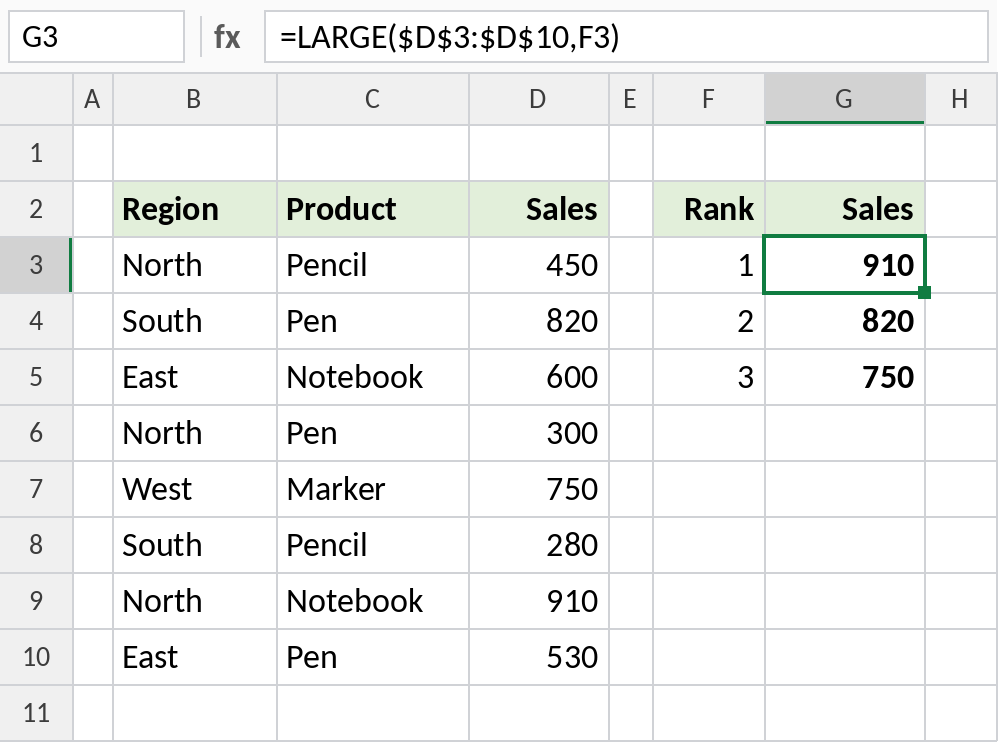Viewport: 998px width, 742px height.
Task: Select cell C9 containing Notebook
Action: point(373,601)
